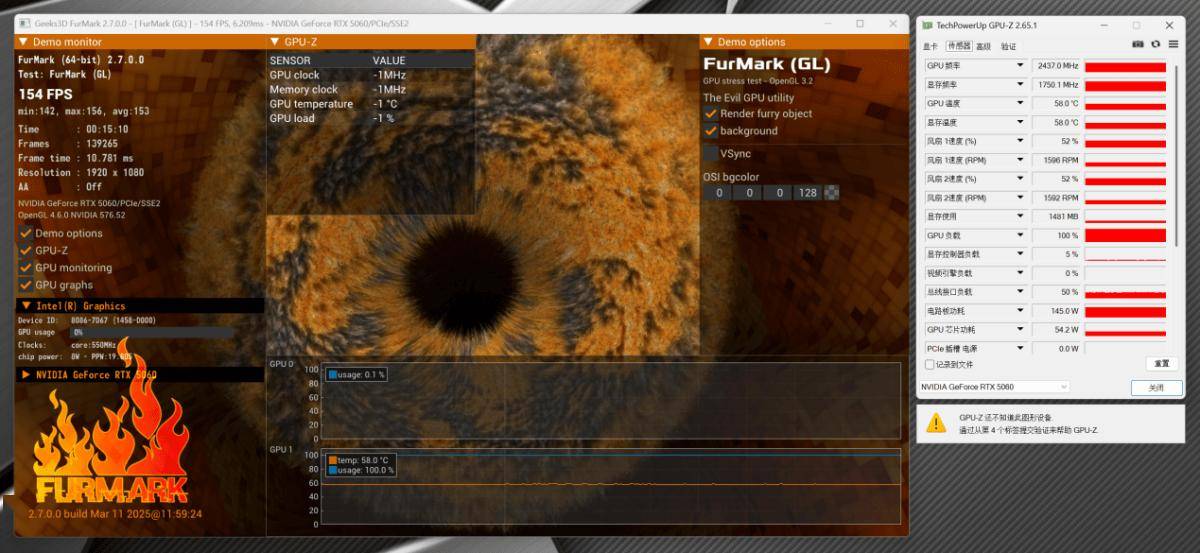
Task: Open the GPU 频率 sensor dropdown arrow
Action: [1020, 66]
